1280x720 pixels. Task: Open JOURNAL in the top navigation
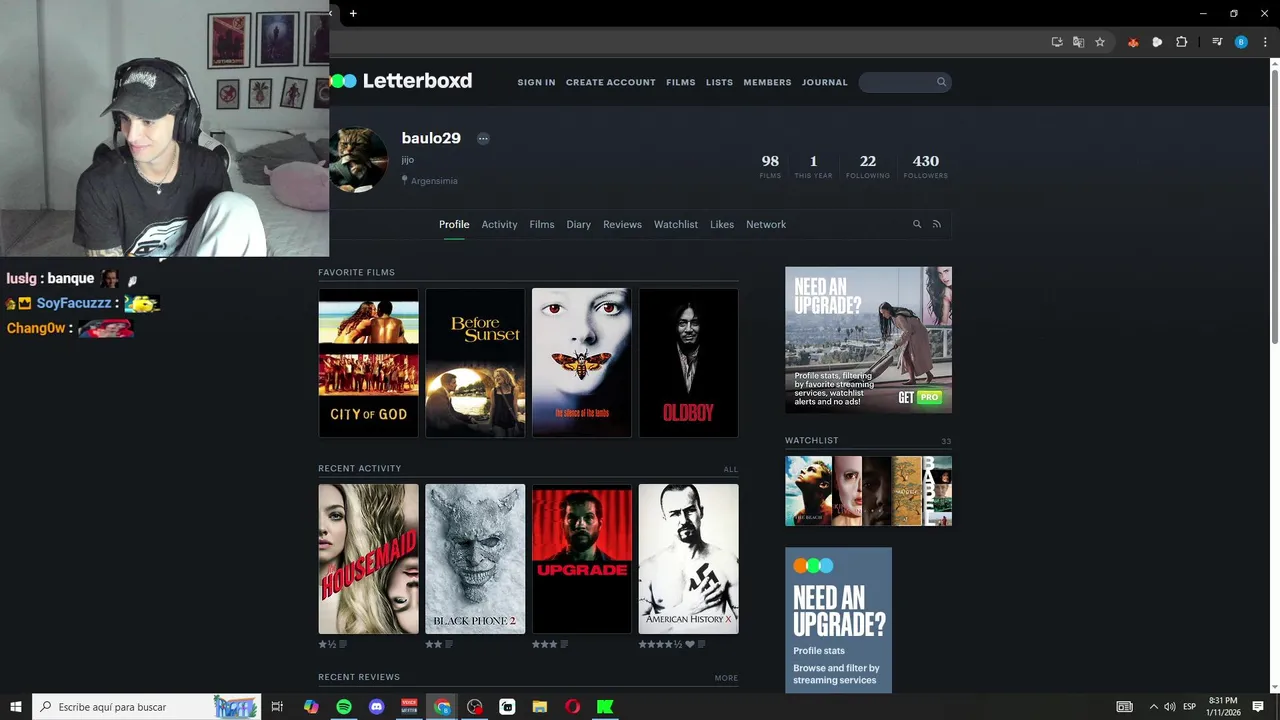[x=825, y=82]
